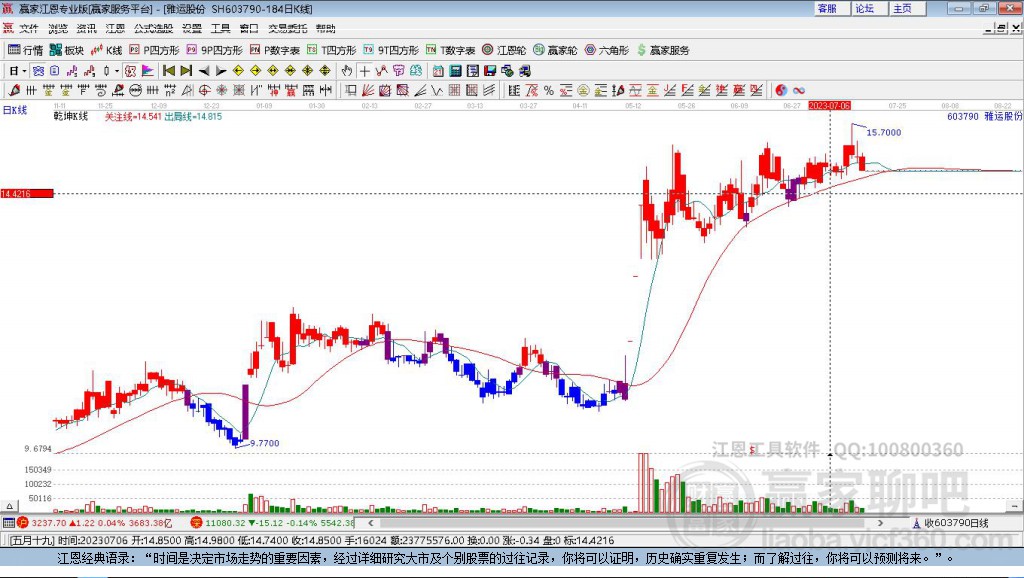The height and width of the screenshot is (578, 1024).
Task: Expand volume panel with up-triangle button
Action: (x=9, y=506)
